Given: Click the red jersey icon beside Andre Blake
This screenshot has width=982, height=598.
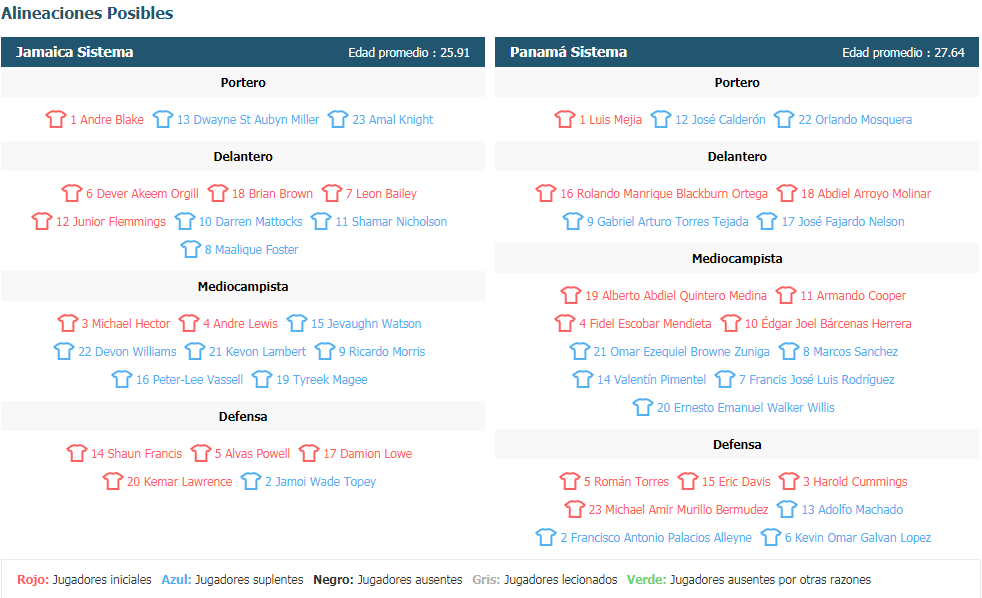Looking at the screenshot, I should pos(56,119).
